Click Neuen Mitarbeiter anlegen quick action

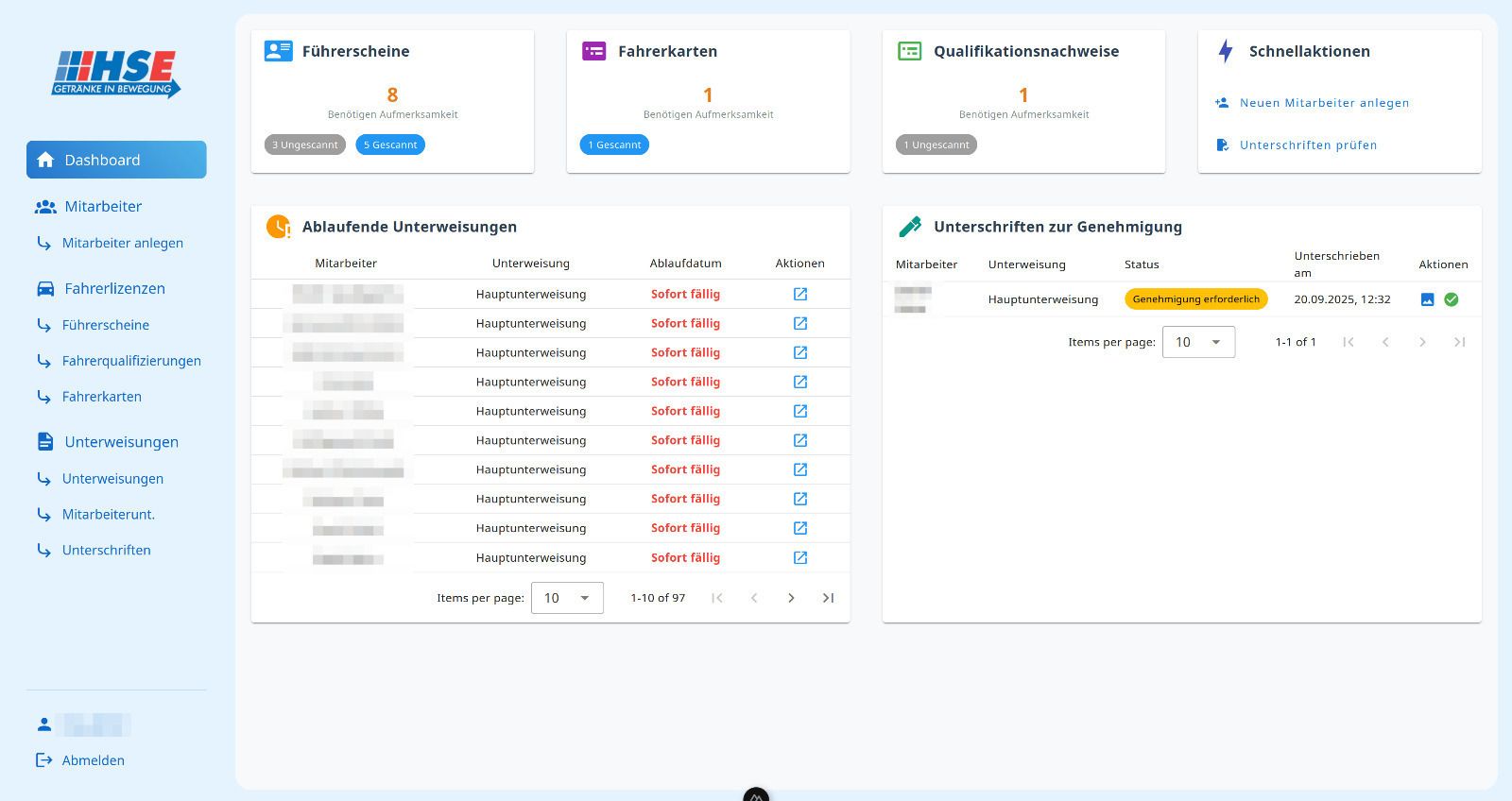coord(1323,103)
